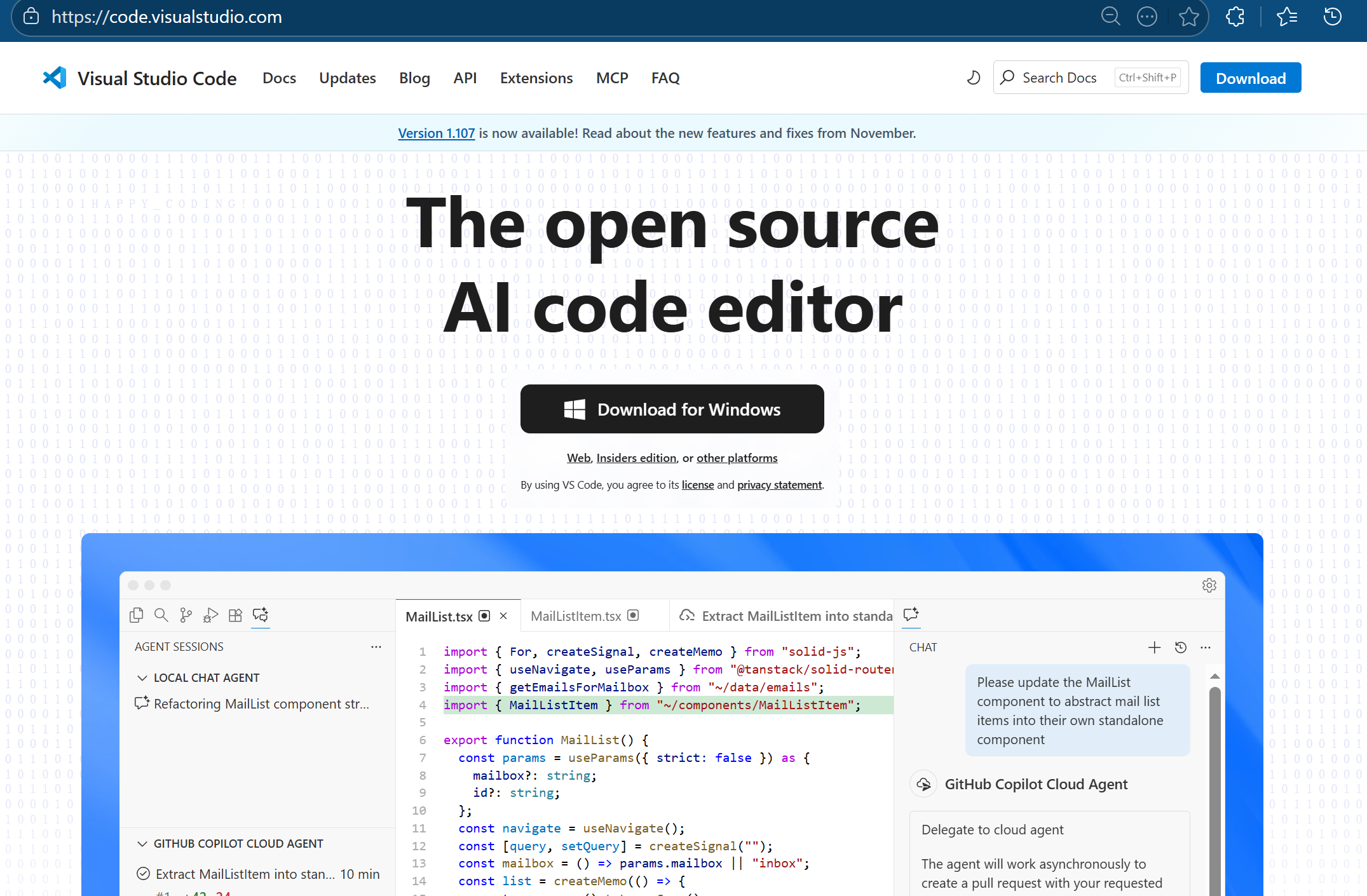Open the Extensions menu item
1367x896 pixels.
pos(536,78)
